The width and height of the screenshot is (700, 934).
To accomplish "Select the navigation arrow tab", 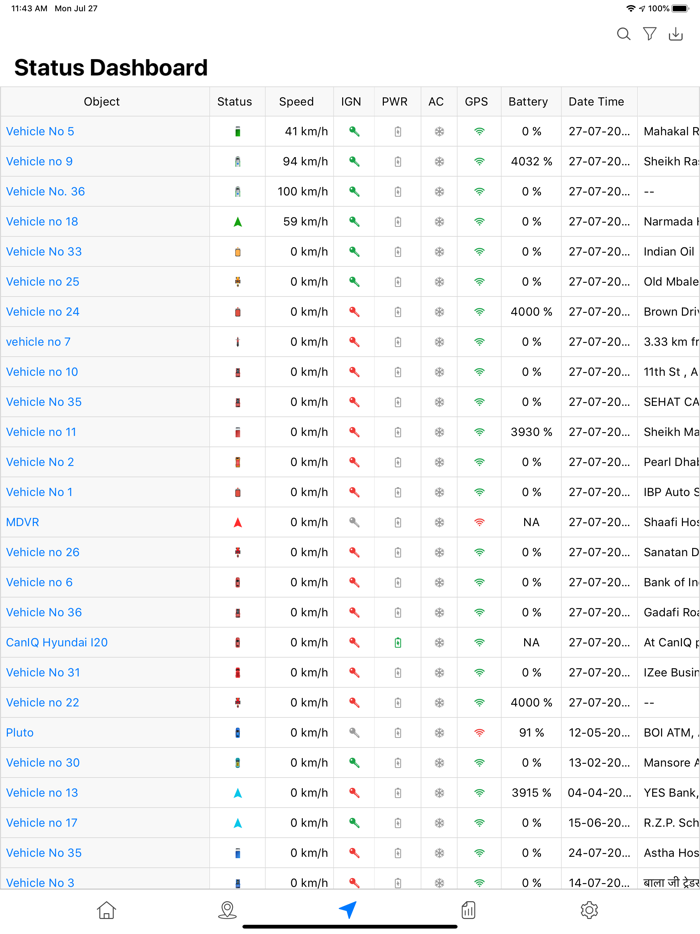I will (x=348, y=909).
